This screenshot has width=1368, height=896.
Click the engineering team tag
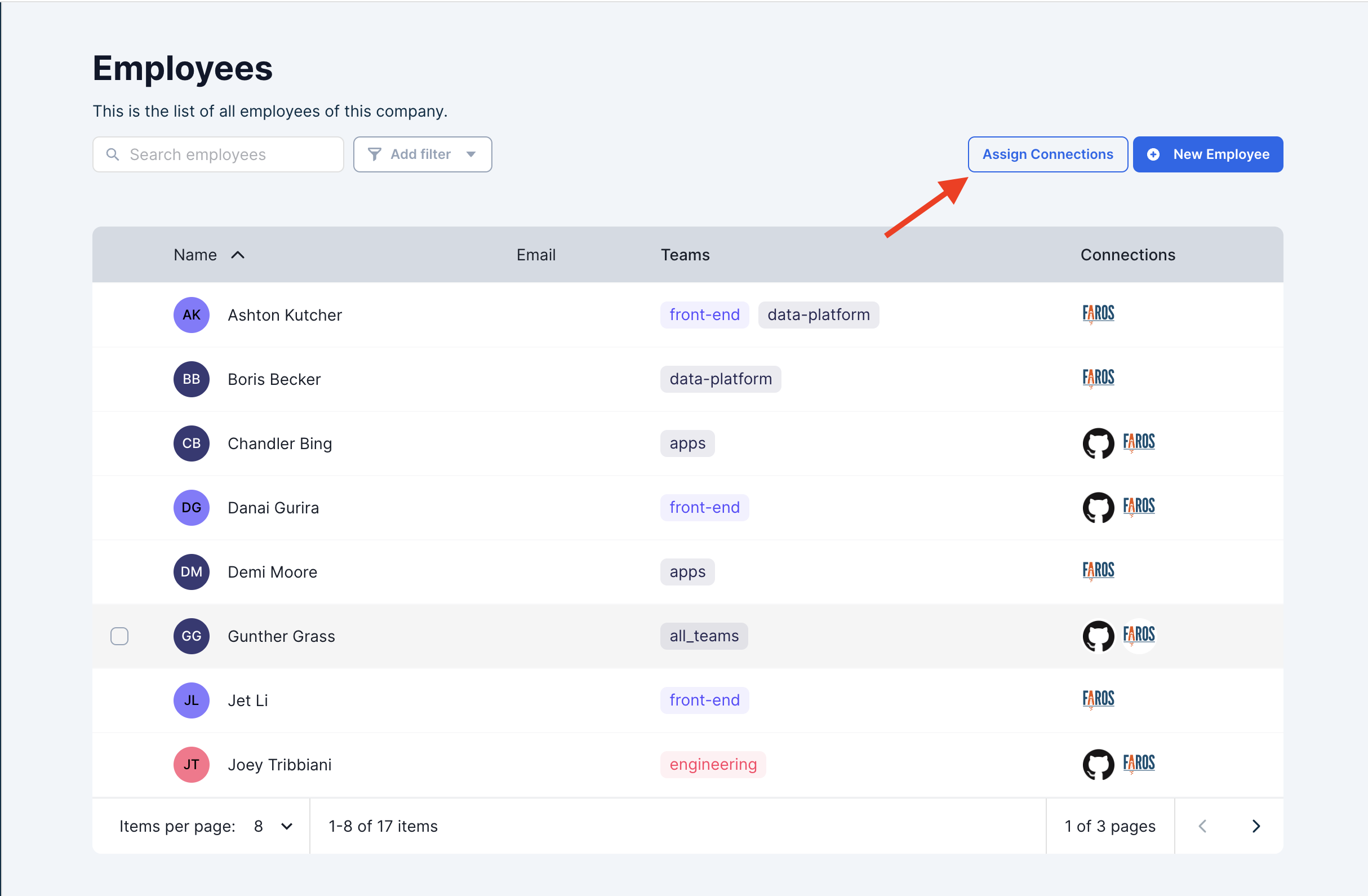tap(713, 764)
